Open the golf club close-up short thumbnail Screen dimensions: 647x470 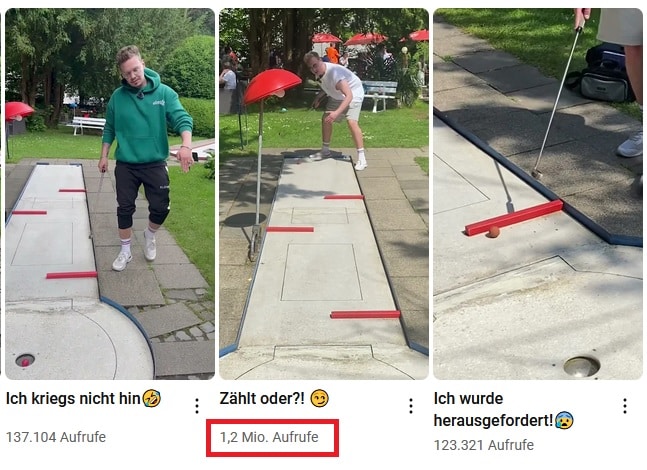(x=538, y=194)
